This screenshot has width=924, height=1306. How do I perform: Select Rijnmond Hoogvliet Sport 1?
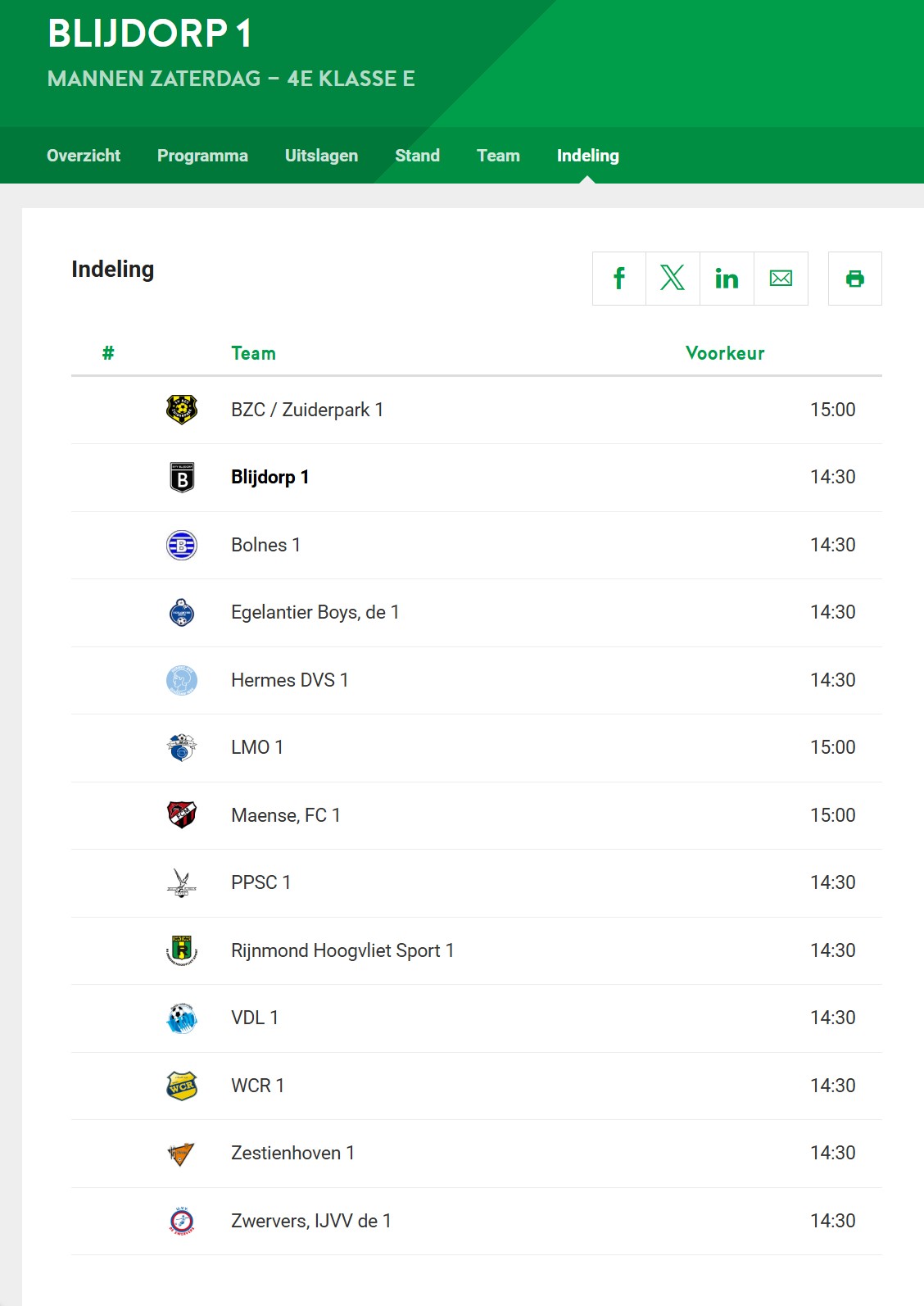342,950
